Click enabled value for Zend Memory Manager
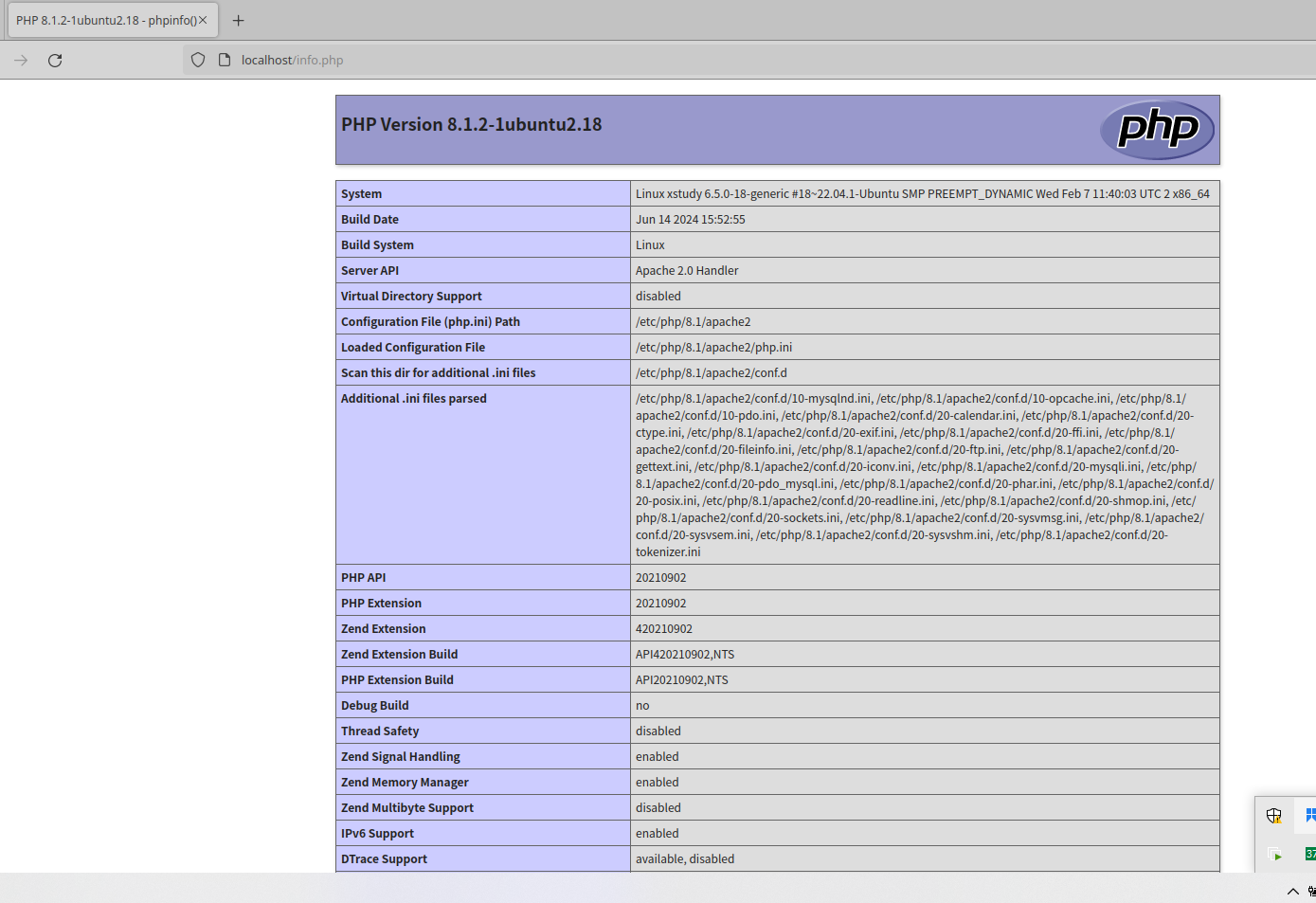The width and height of the screenshot is (1316, 903). pos(658,782)
